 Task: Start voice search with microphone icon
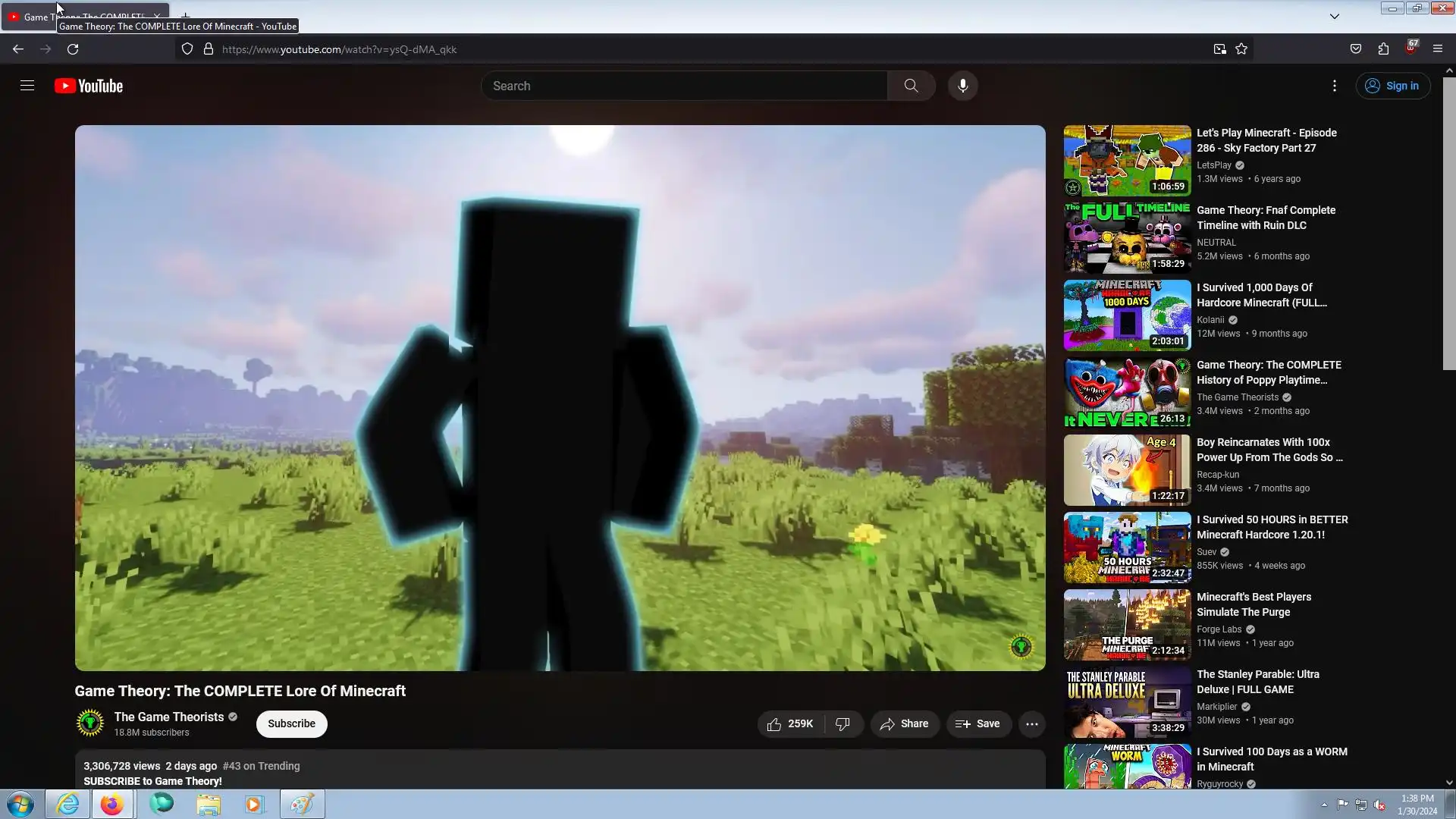pyautogui.click(x=962, y=86)
